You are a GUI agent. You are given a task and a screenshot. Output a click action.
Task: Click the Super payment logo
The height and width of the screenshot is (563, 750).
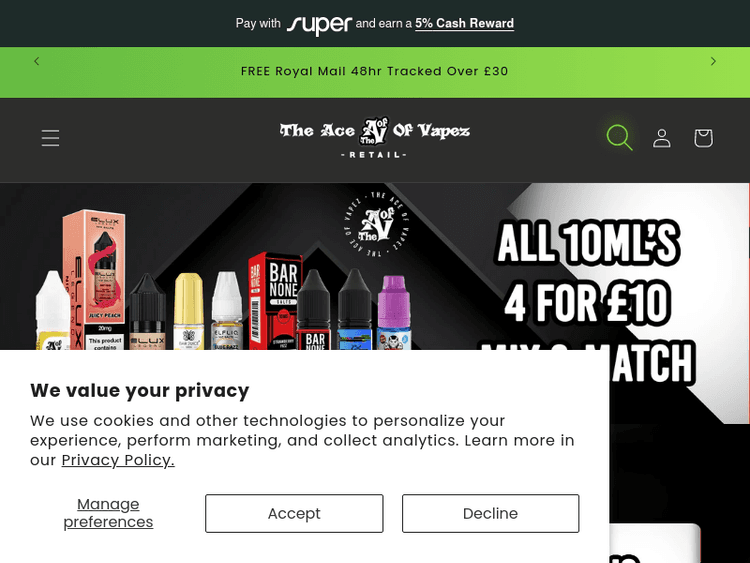pyautogui.click(x=319, y=24)
